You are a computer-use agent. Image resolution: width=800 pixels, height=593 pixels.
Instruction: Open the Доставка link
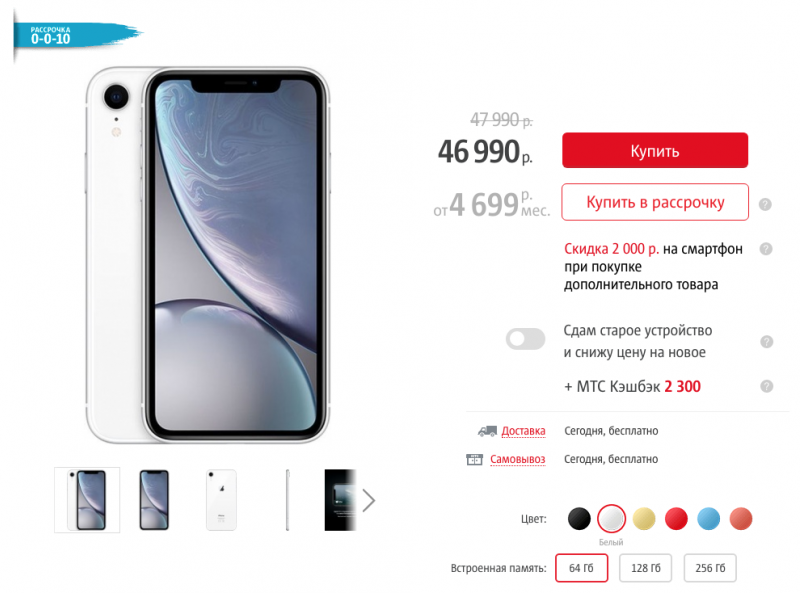(x=523, y=431)
